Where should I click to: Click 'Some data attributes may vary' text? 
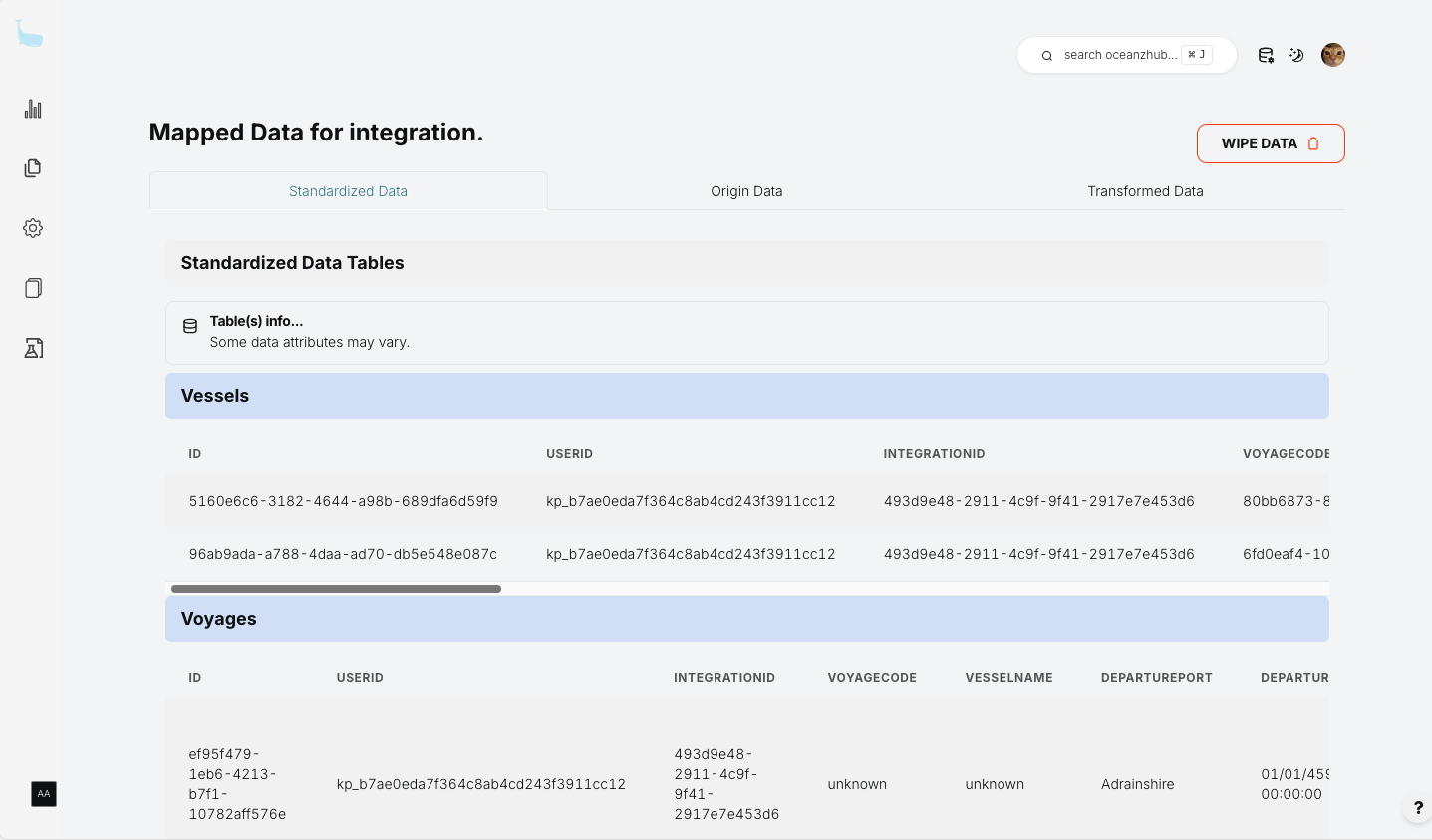309,342
